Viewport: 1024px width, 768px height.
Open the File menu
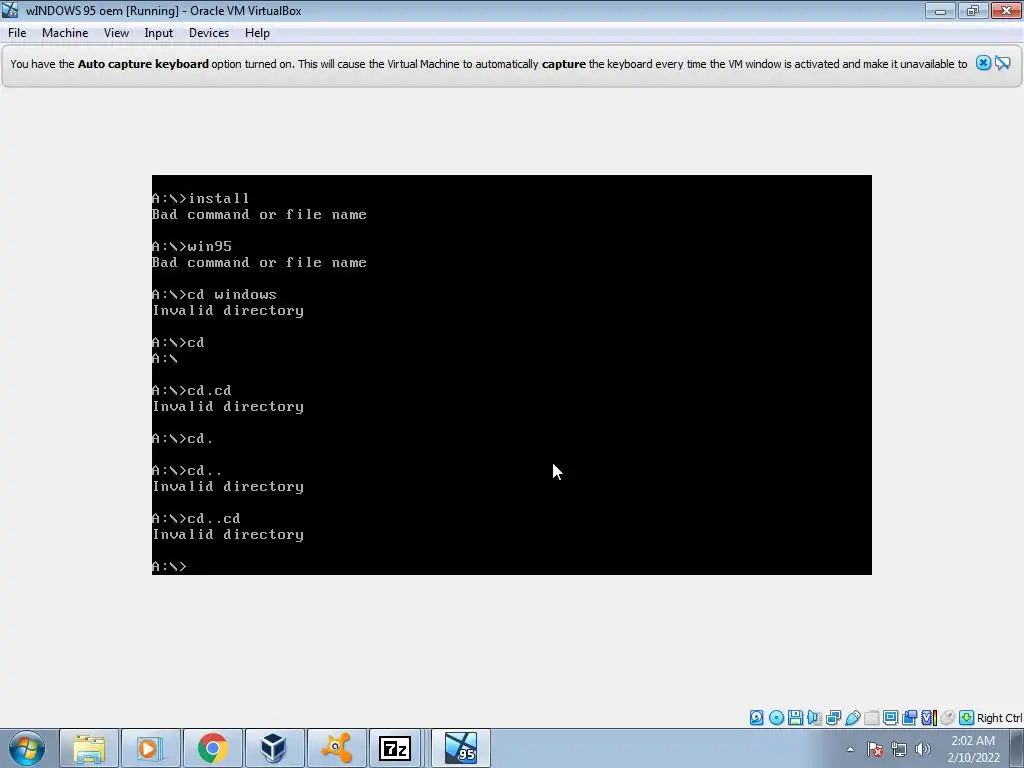tap(17, 33)
